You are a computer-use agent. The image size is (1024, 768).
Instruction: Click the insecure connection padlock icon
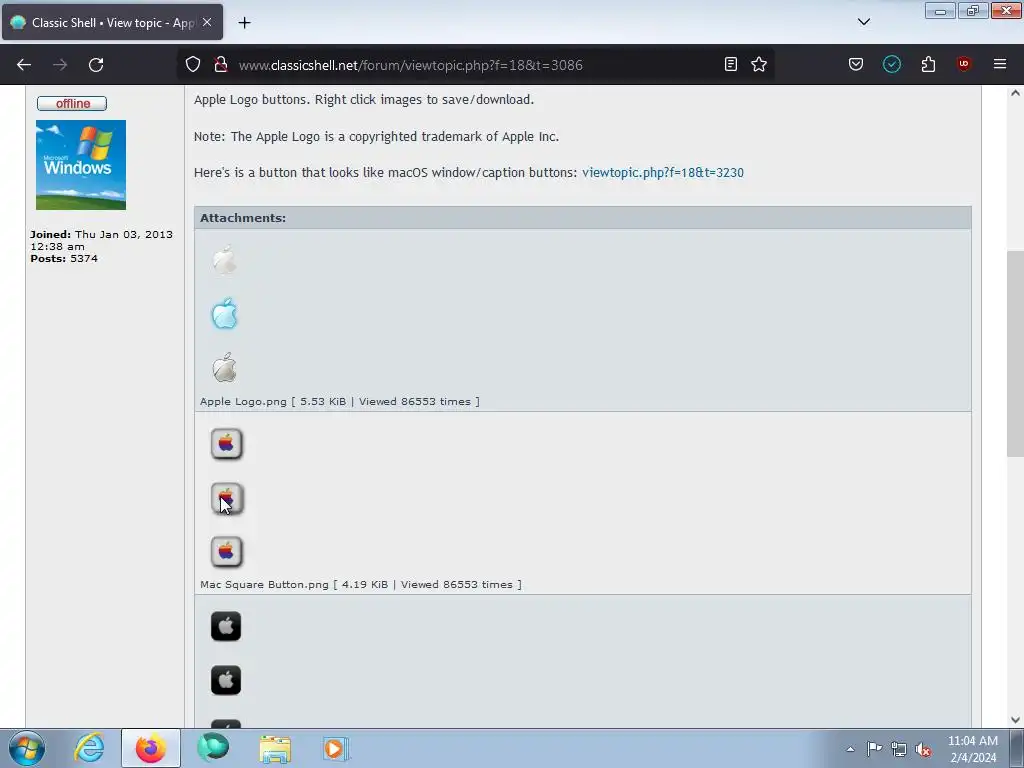(x=221, y=65)
